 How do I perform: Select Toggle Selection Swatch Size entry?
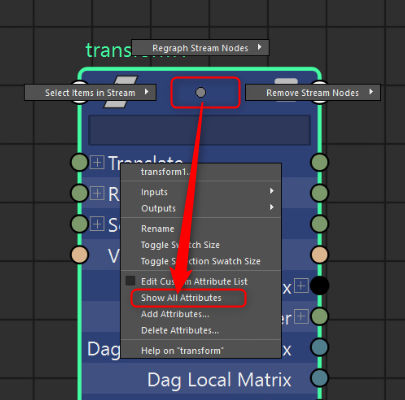coord(201,261)
